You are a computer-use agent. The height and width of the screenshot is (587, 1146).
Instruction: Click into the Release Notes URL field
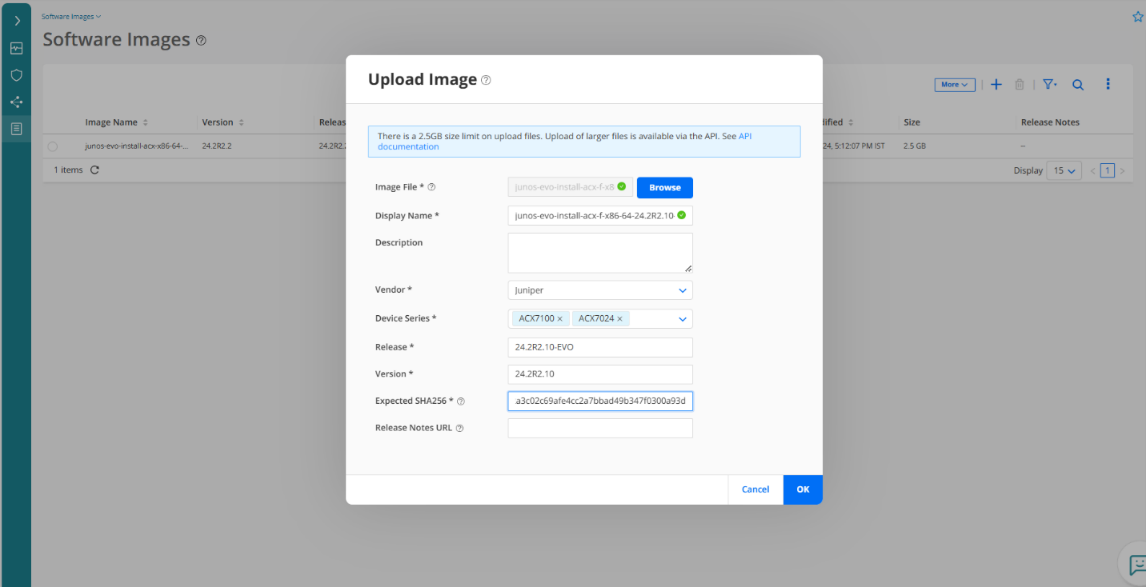[x=600, y=428]
